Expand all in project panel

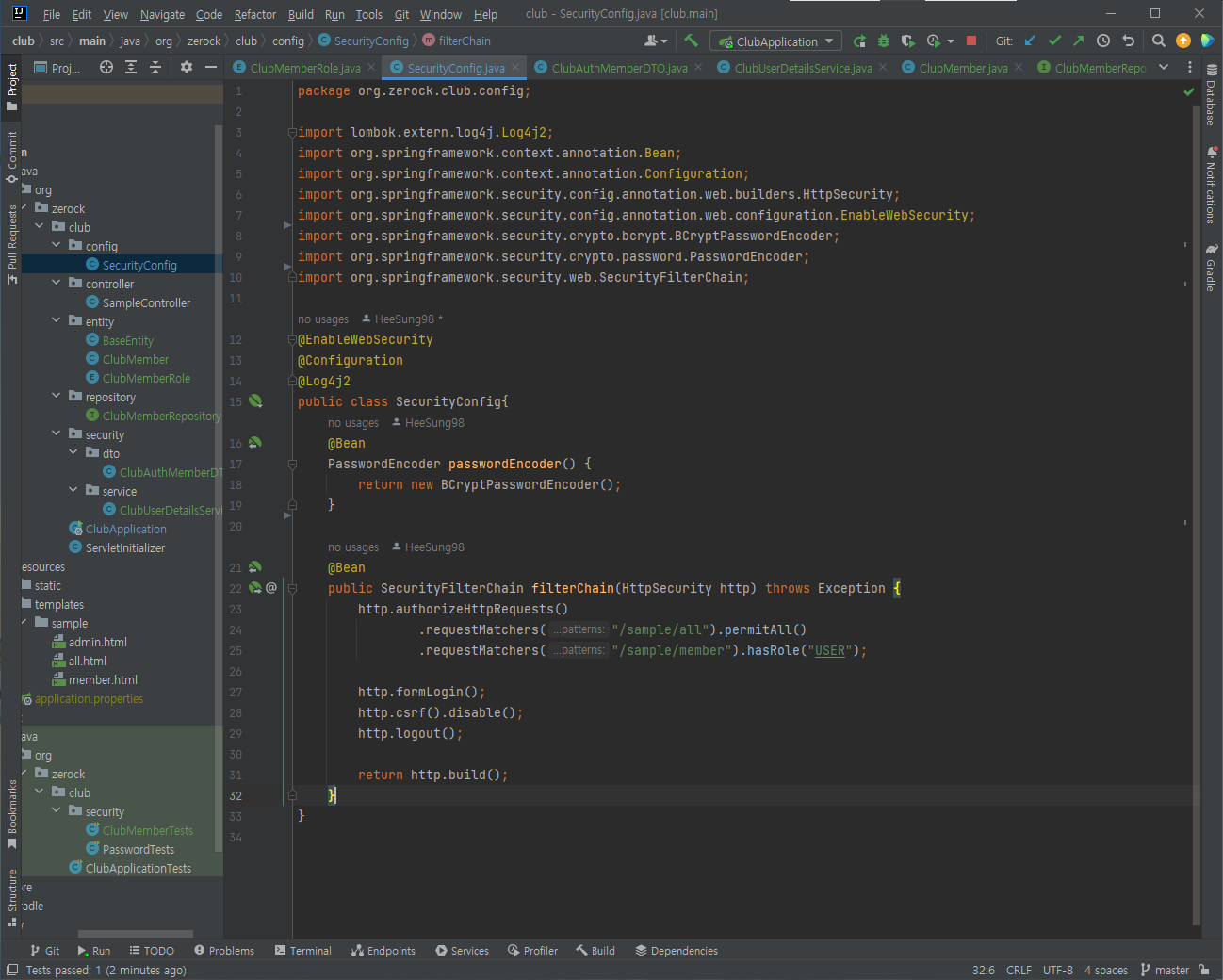tap(131, 67)
